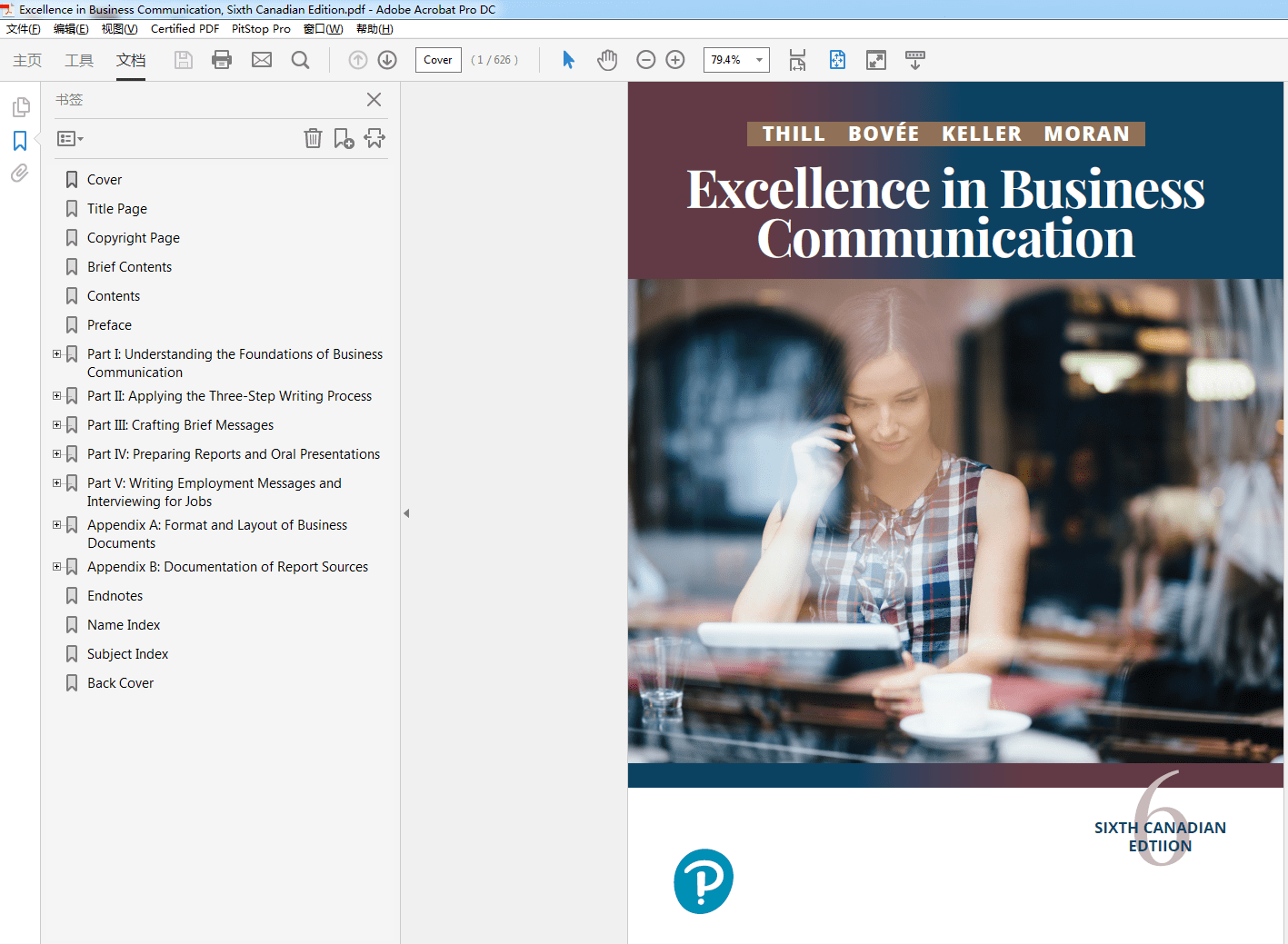Viewport: 1288px width, 944px height.
Task: Open the Attachments paperclip panel
Action: [20, 174]
